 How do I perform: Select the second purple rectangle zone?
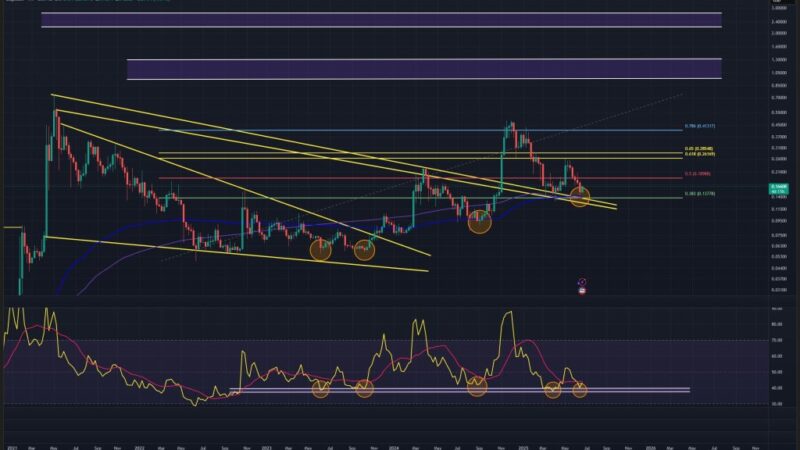(424, 69)
